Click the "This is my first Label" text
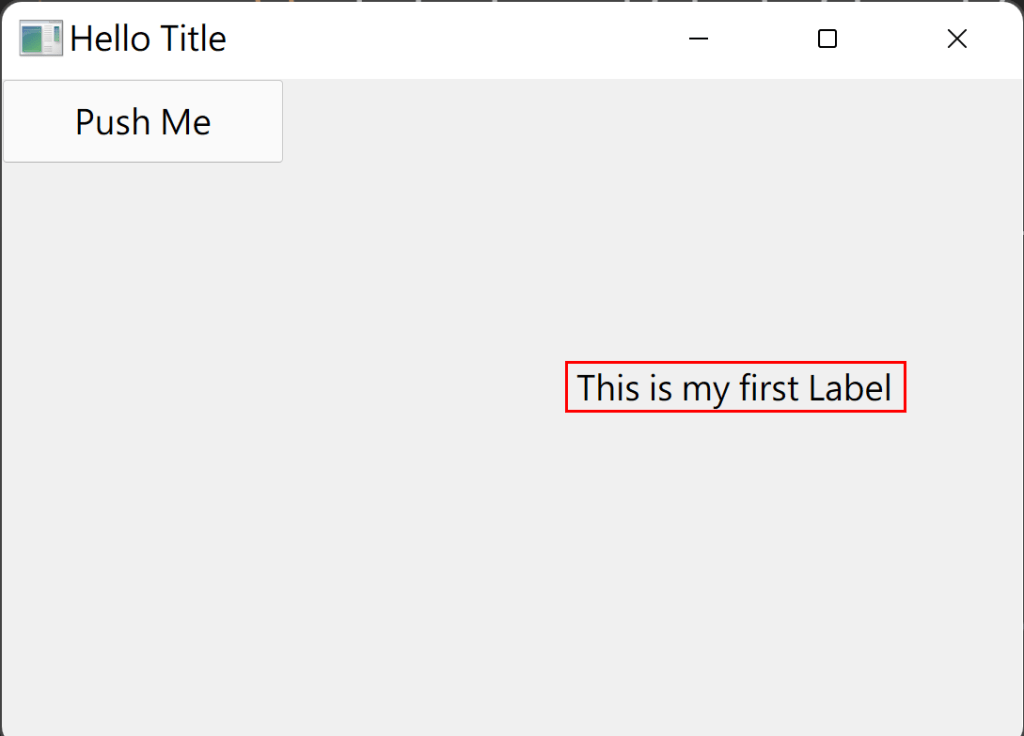Image resolution: width=1024 pixels, height=736 pixels. click(735, 387)
